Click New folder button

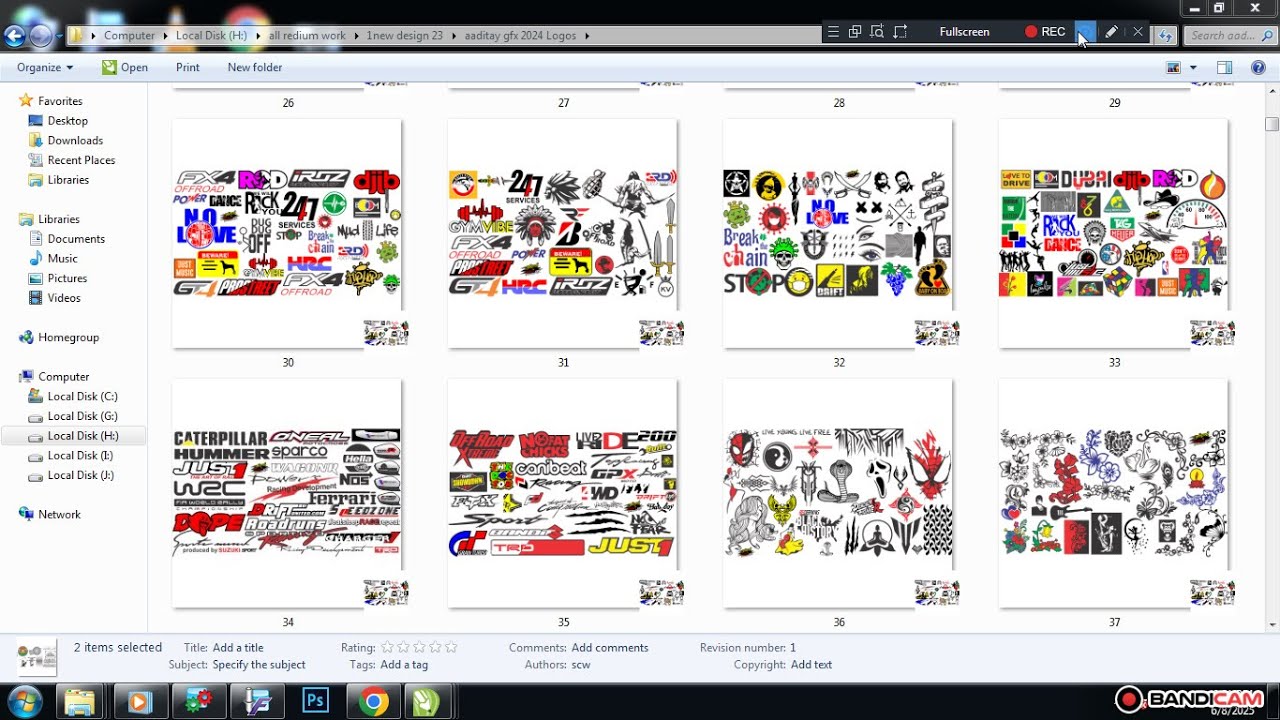pyautogui.click(x=255, y=67)
